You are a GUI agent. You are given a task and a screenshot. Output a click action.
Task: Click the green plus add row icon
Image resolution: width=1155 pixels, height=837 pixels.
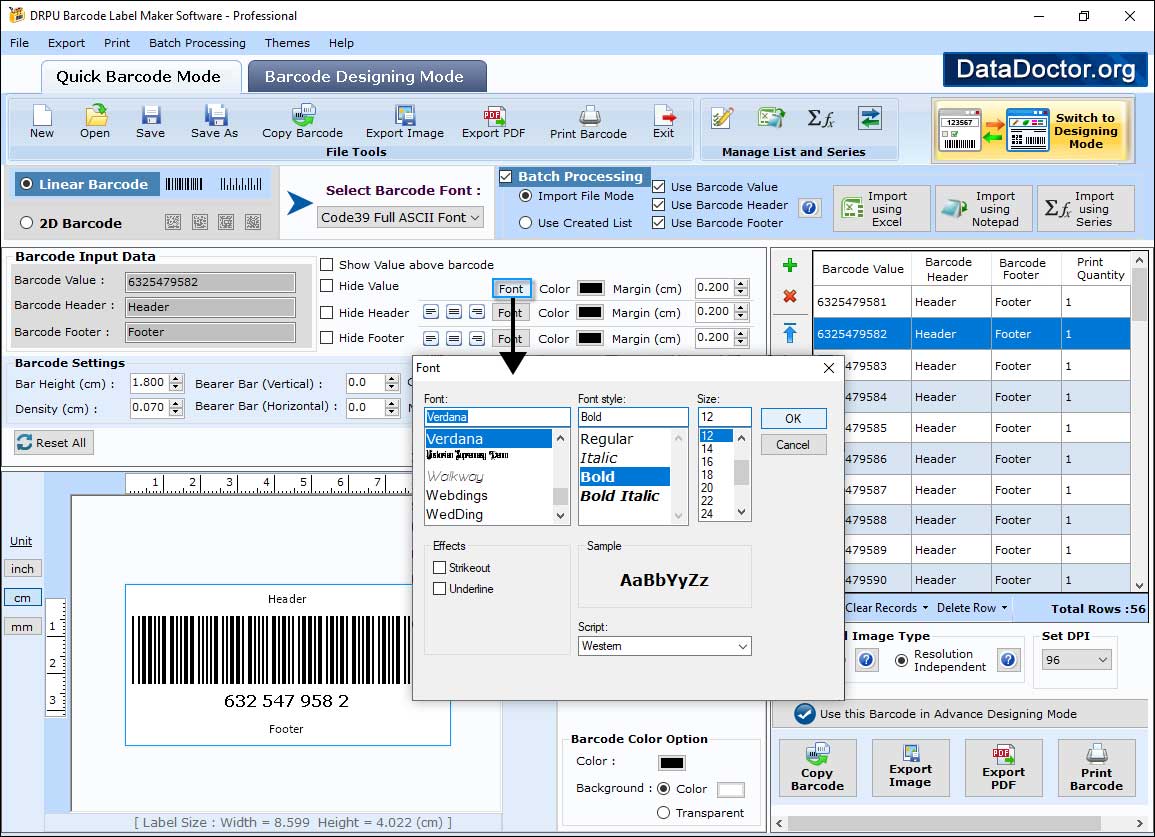tap(790, 265)
